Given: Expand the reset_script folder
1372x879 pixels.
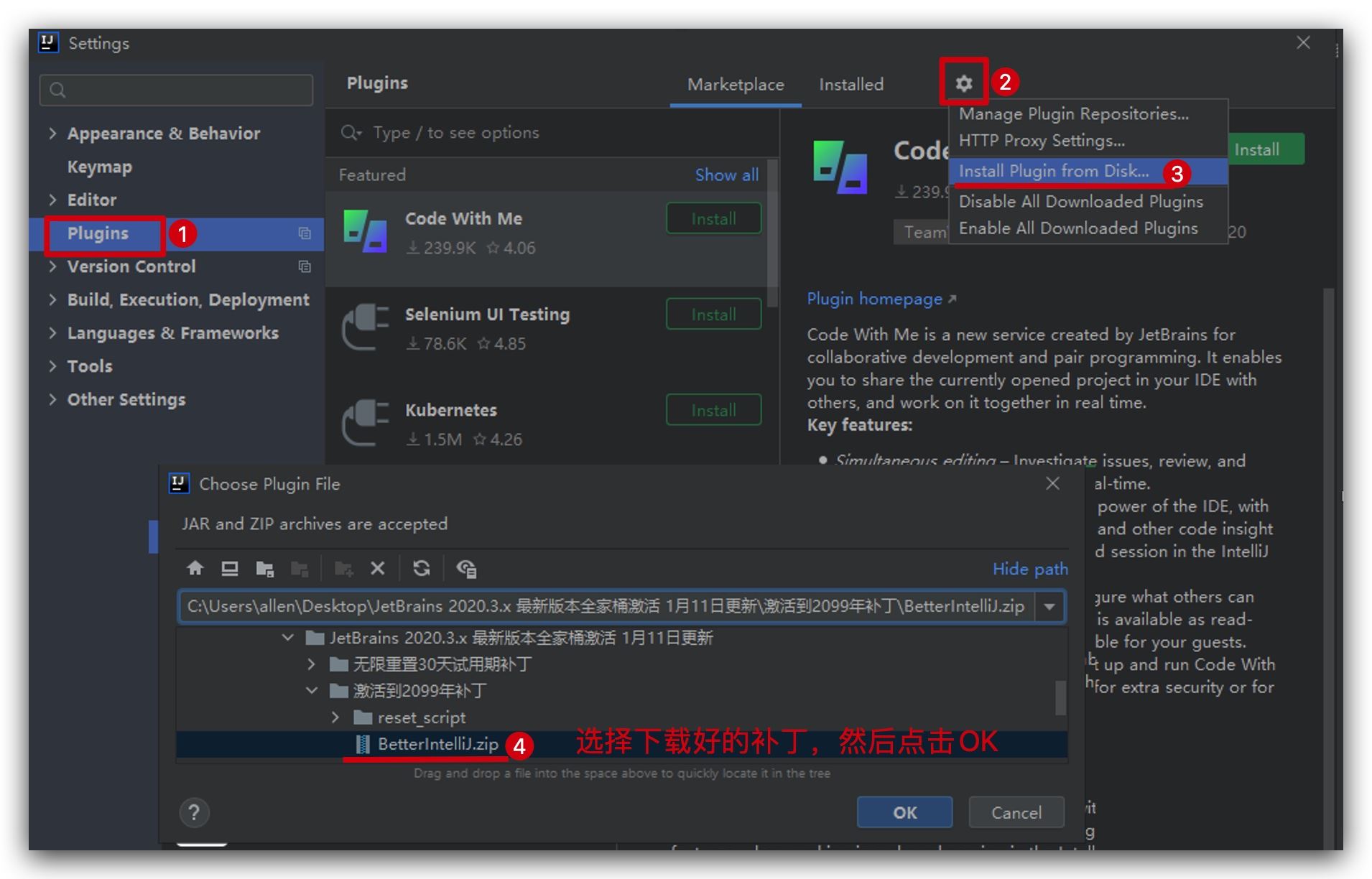Looking at the screenshot, I should click(x=335, y=717).
